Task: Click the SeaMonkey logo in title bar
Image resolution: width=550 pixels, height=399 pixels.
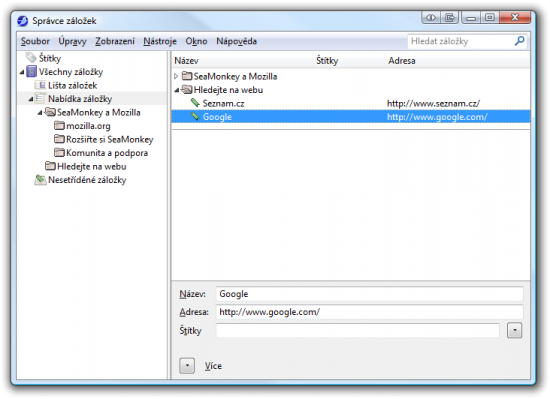Action: point(22,21)
